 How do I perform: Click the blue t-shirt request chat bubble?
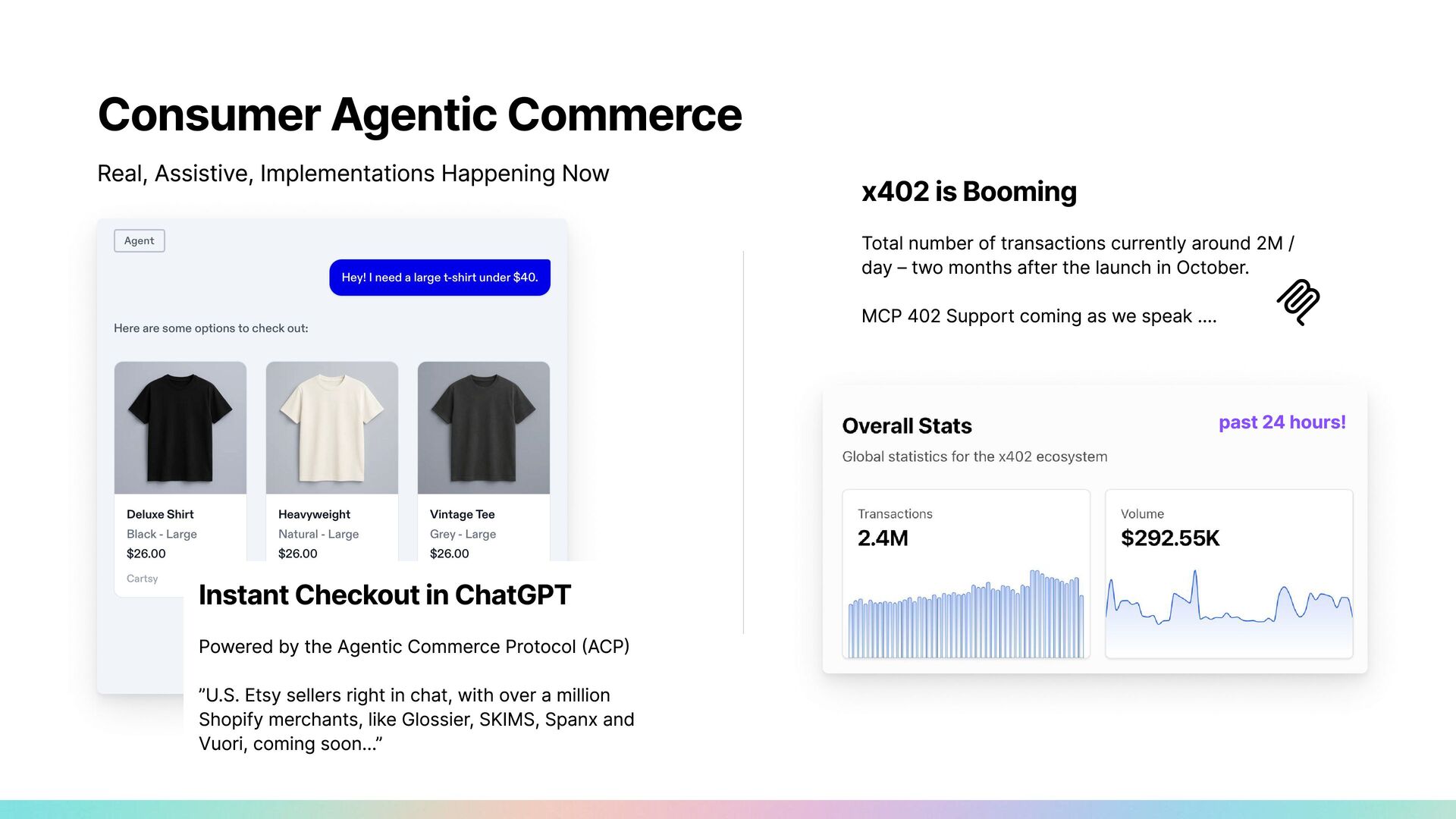(x=439, y=278)
